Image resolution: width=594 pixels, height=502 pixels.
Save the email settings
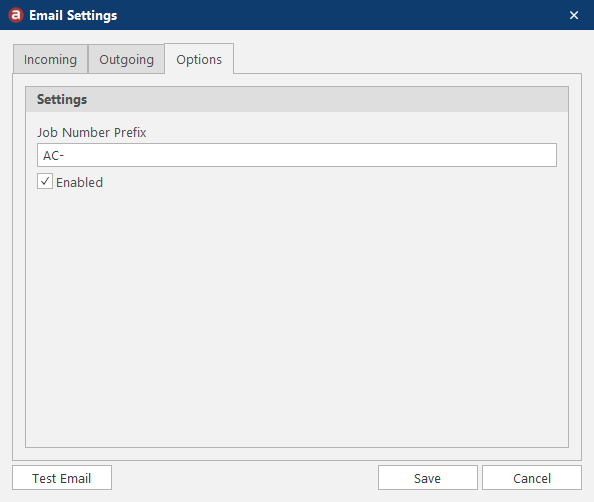point(427,478)
